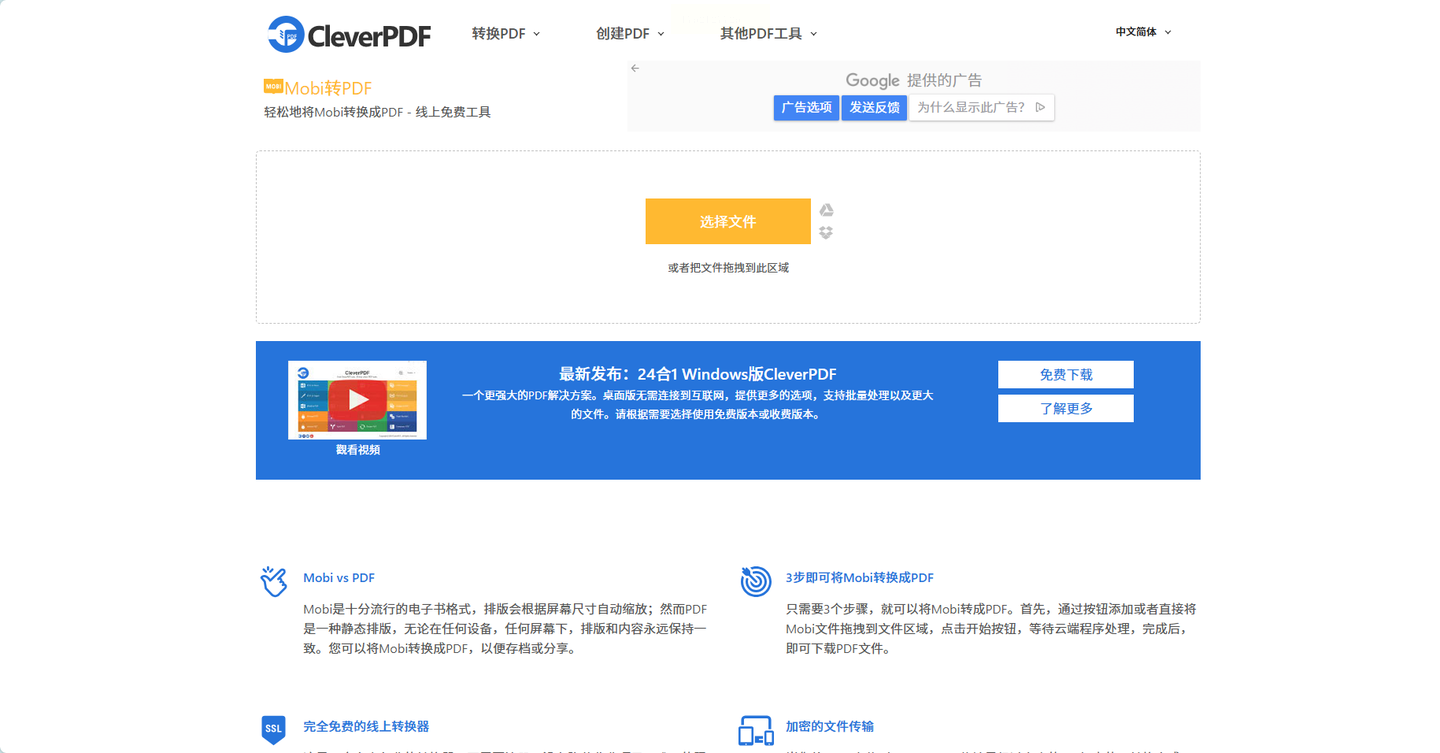This screenshot has height=753, width=1440.
Task: Click the Google 提供的广告 text
Action: 914,80
